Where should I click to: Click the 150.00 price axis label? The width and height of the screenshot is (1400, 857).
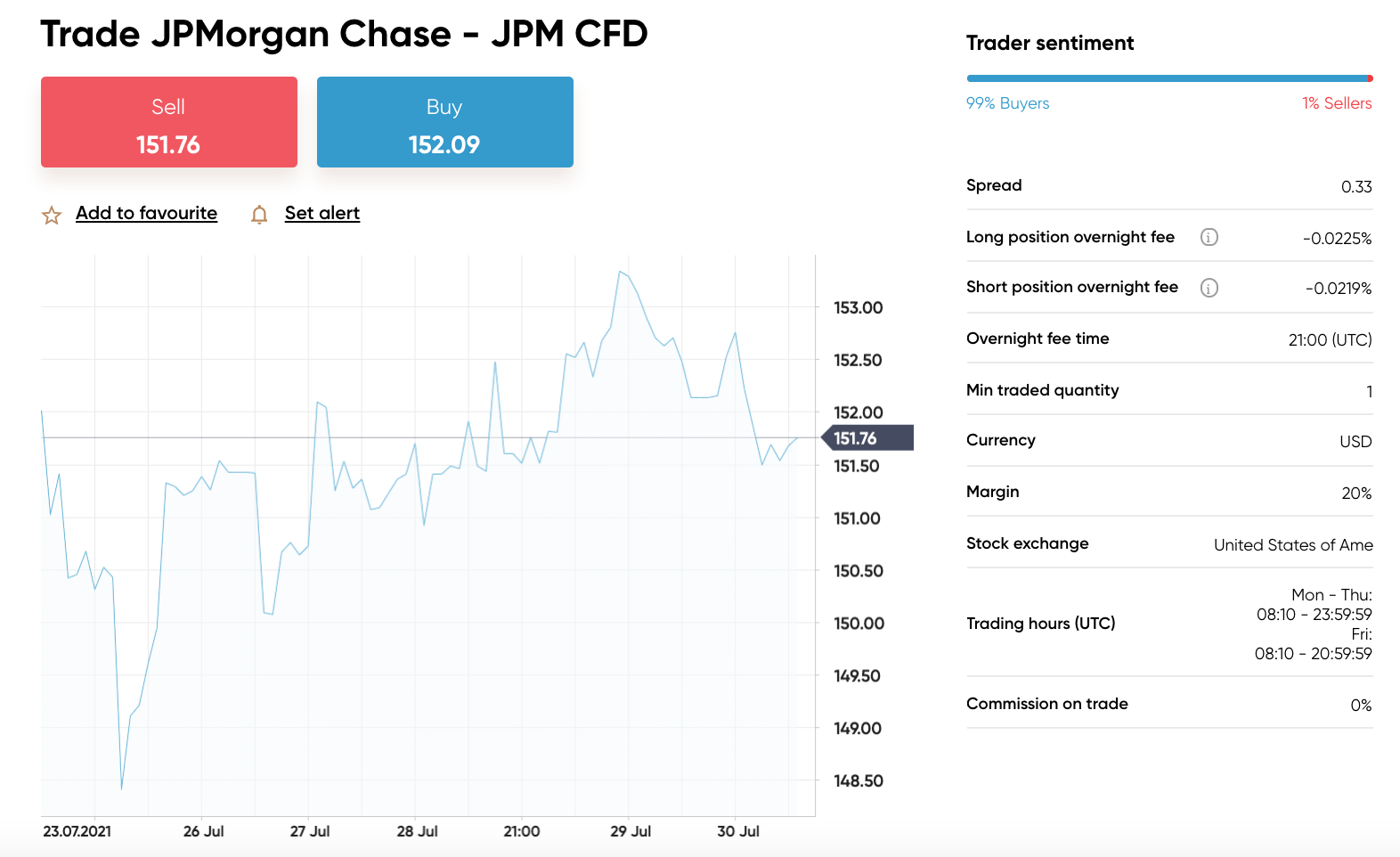tap(859, 624)
